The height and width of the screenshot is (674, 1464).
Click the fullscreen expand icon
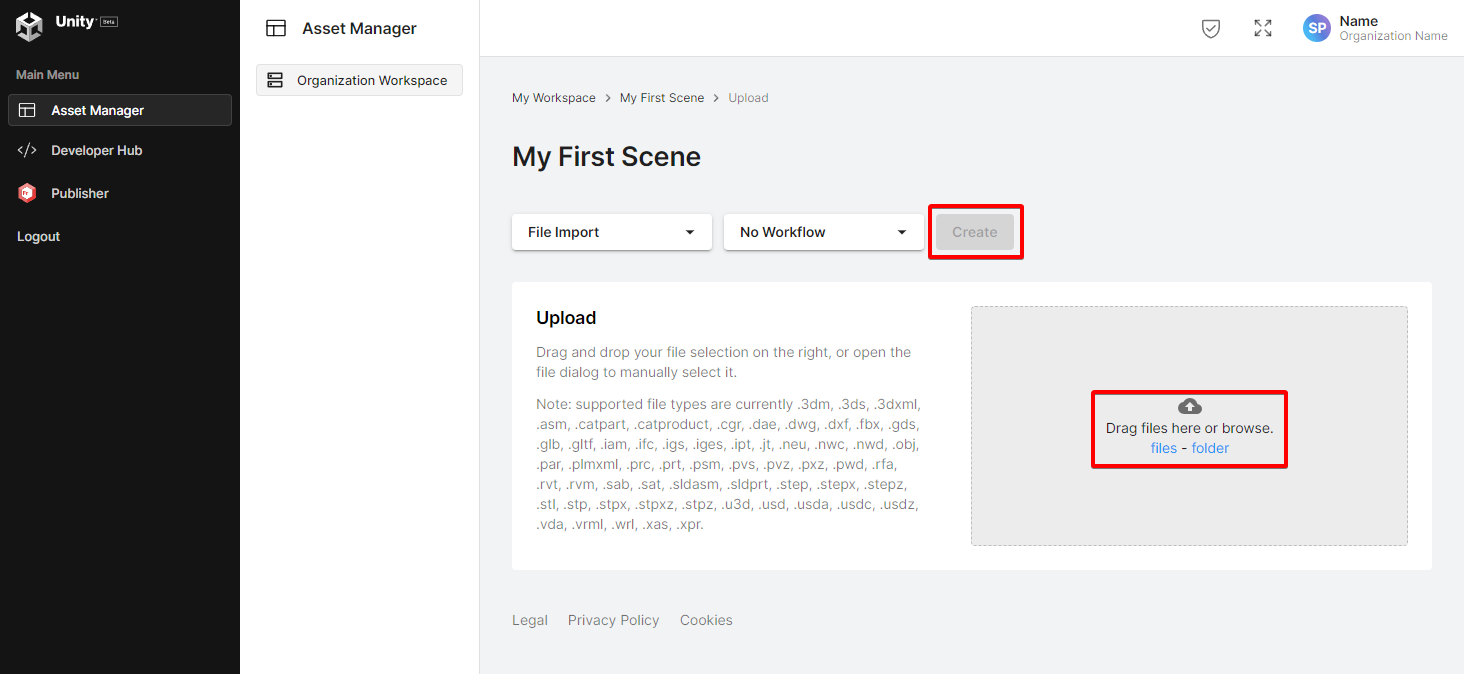coord(1262,28)
